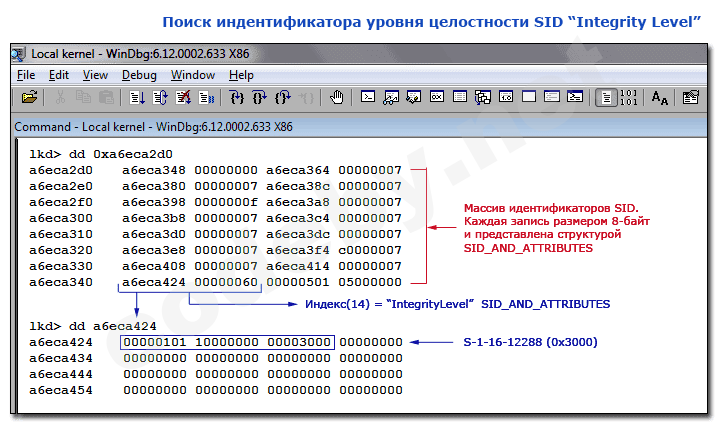Open the View menu
721x425 pixels.
click(95, 75)
